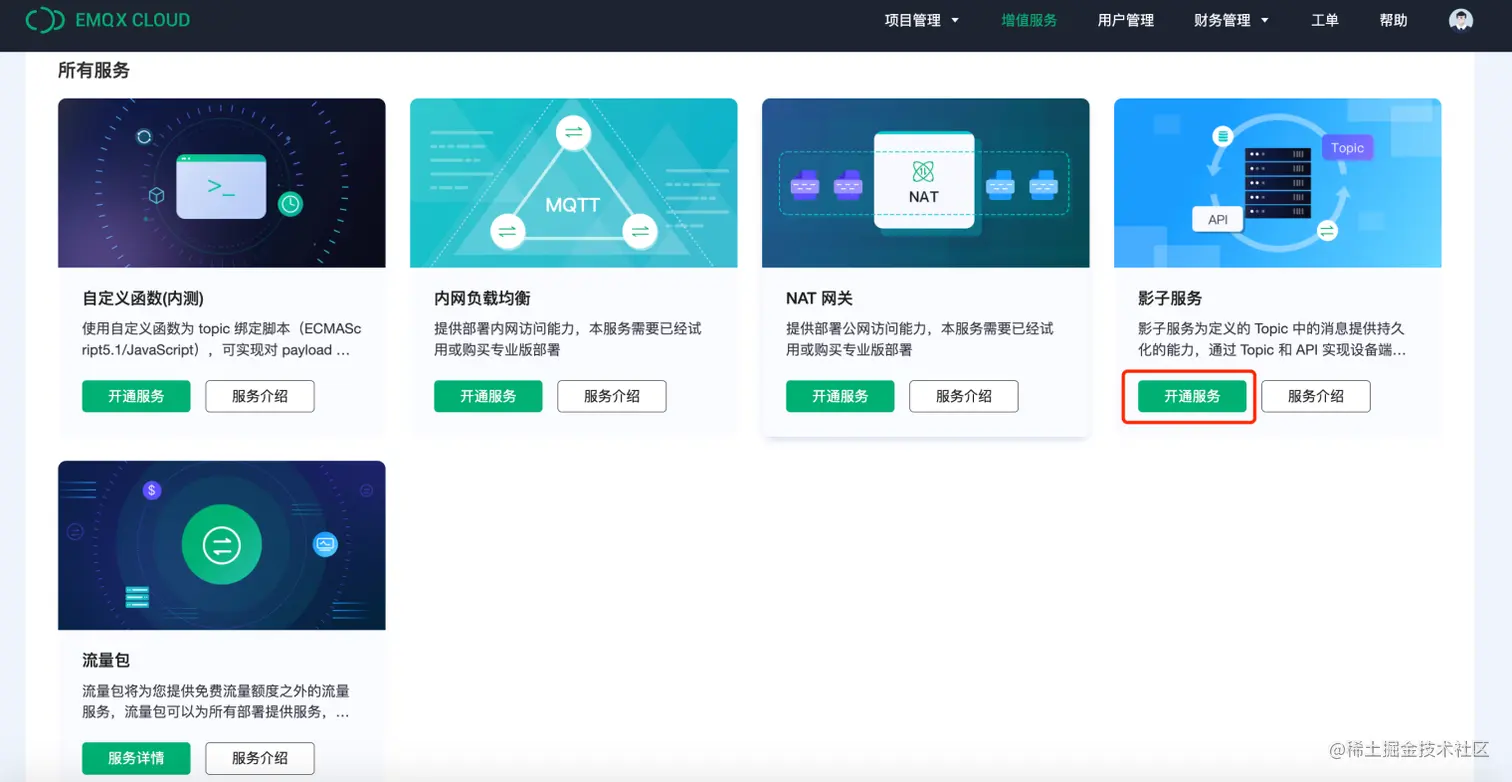Click the 影子服务 card image showing Topic and API
Viewport: 1512px width, 782px height.
click(x=1277, y=183)
